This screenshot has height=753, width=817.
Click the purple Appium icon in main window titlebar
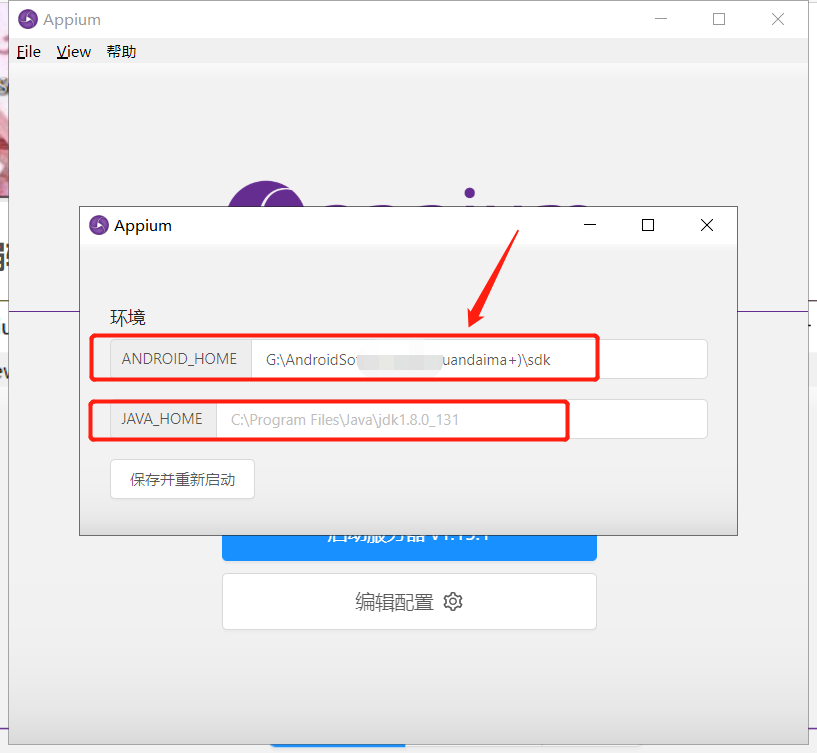click(x=29, y=18)
